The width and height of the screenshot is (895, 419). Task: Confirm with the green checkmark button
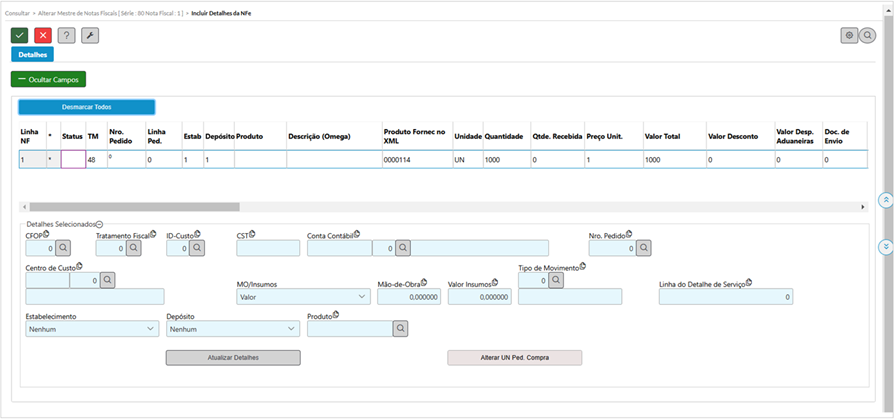pos(19,35)
